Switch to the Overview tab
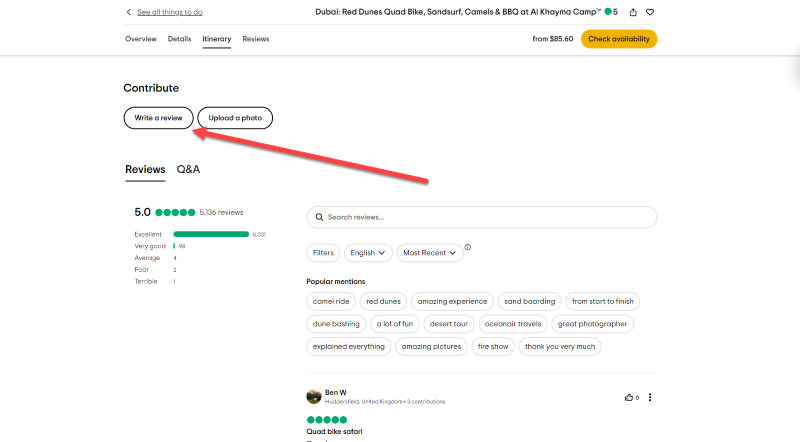Image resolution: width=800 pixels, height=442 pixels. click(141, 39)
